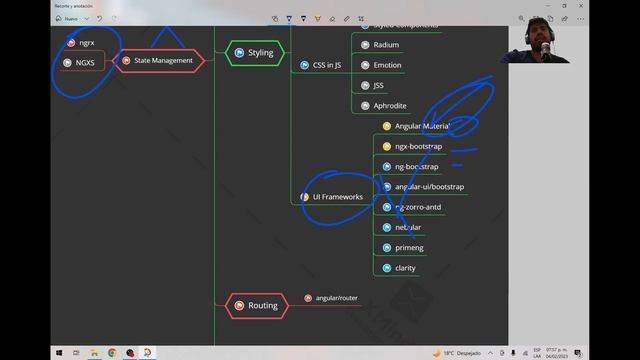Screen dimensions: 640x360
Task: Click the CSS in JS node
Action: (321, 65)
